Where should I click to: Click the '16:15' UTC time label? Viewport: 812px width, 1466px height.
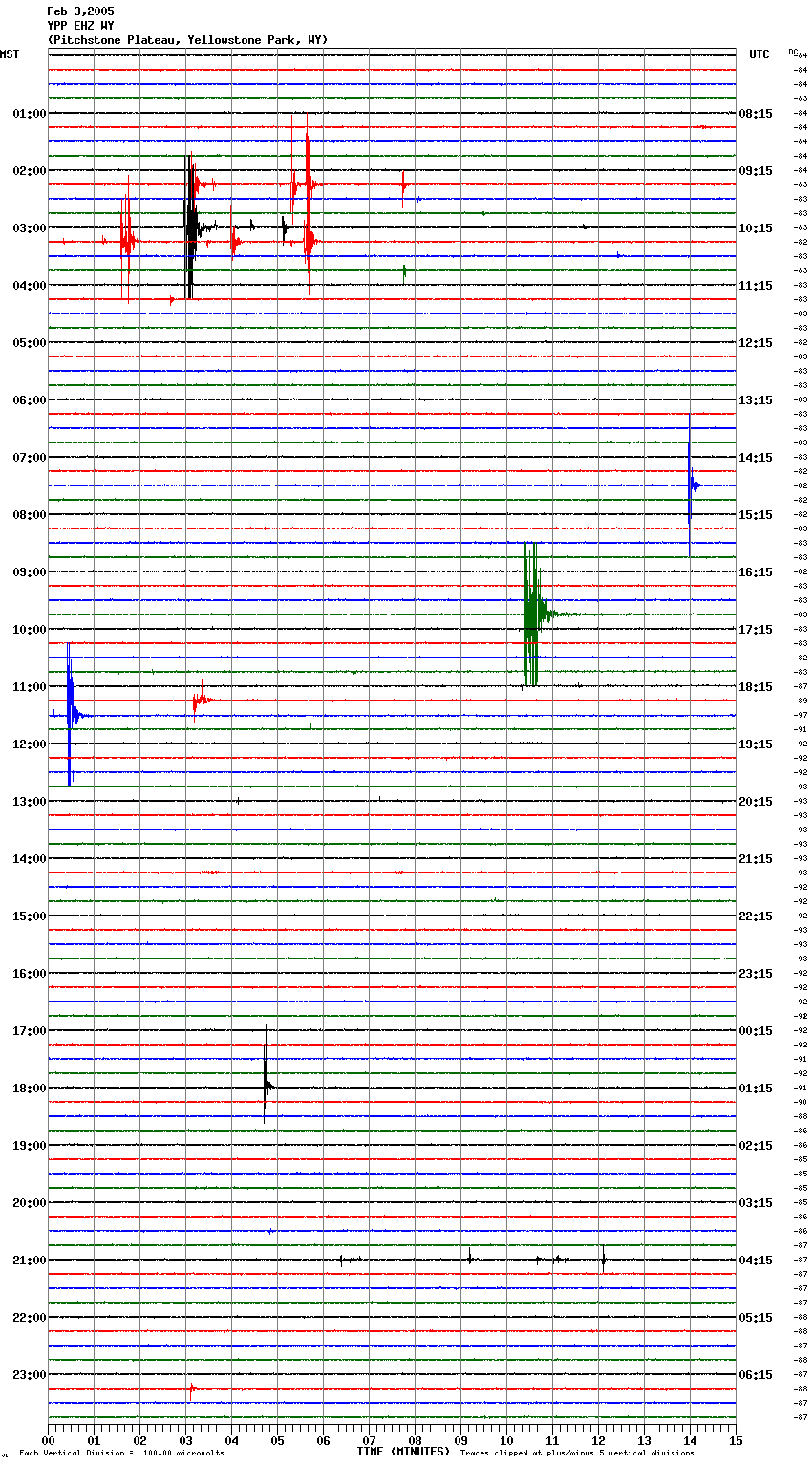coord(756,572)
